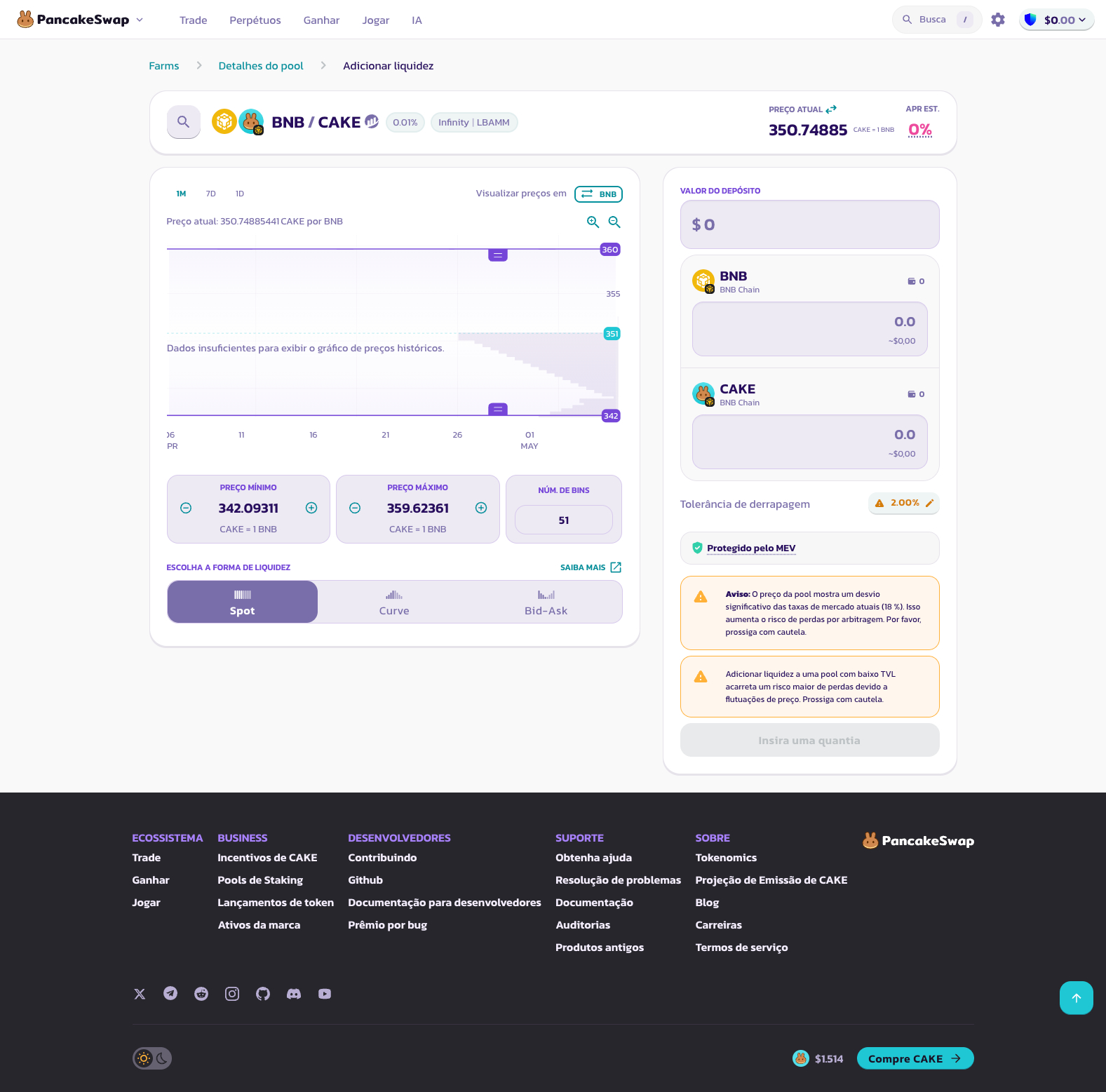This screenshot has width=1106, height=1092.
Task: Open Instagram social link
Action: click(232, 994)
